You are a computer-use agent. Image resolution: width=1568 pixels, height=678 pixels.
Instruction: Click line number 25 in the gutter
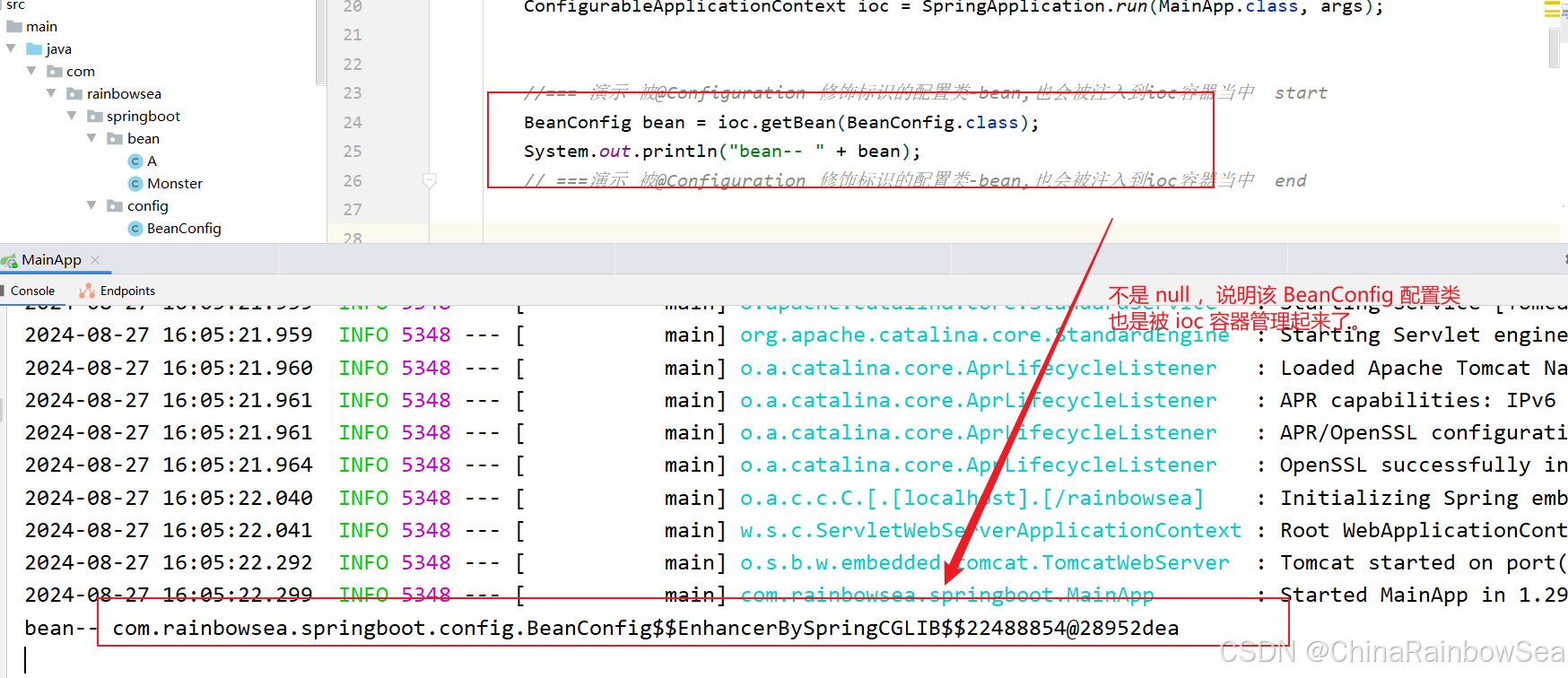[353, 151]
